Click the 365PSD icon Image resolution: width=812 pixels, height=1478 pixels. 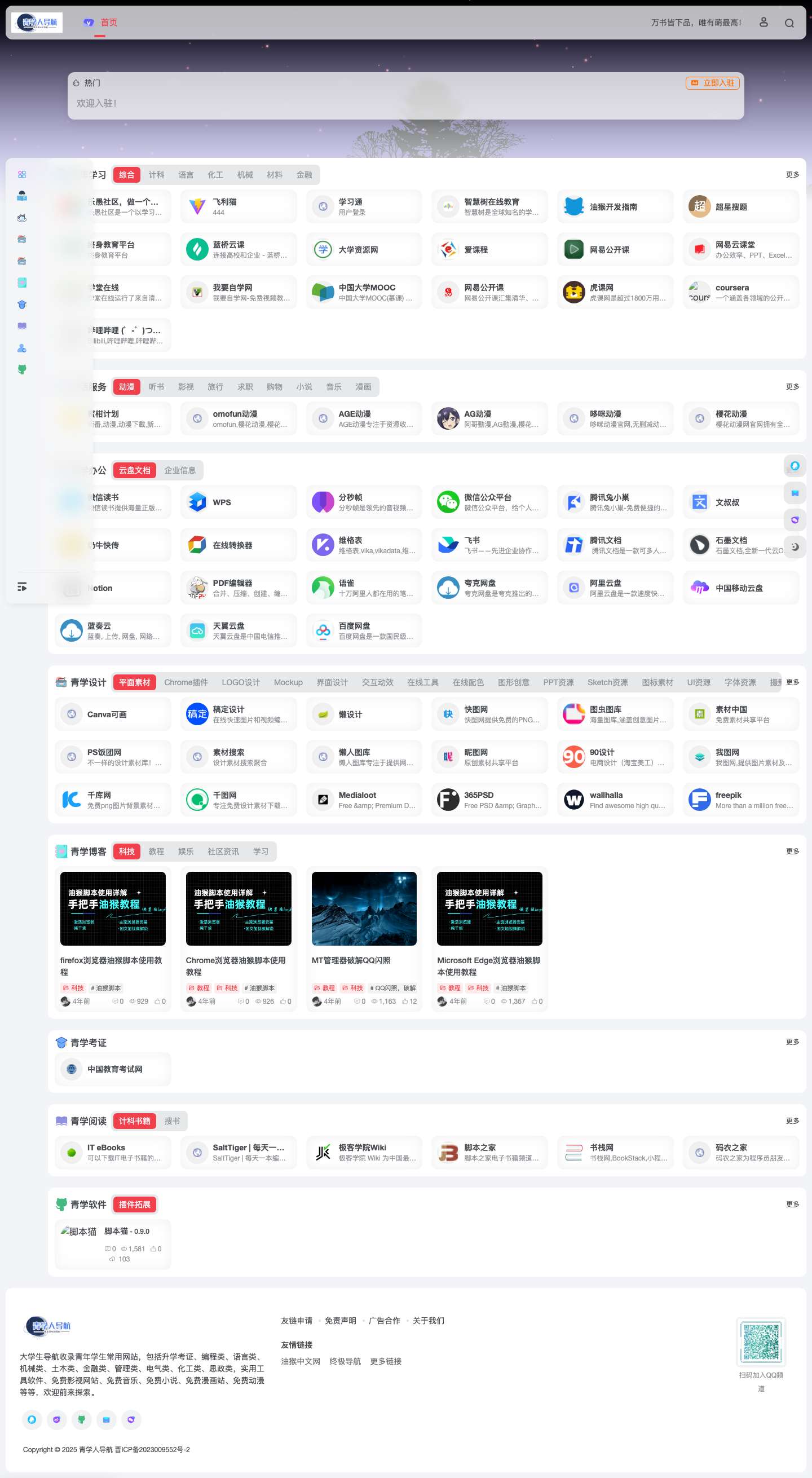click(448, 800)
